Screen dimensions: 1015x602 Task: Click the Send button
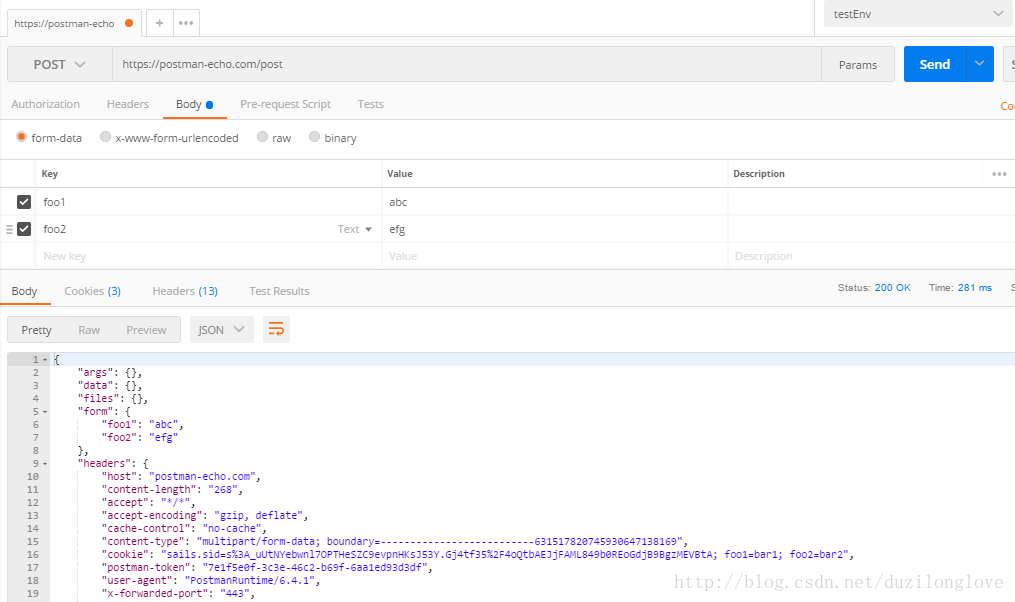click(x=934, y=64)
